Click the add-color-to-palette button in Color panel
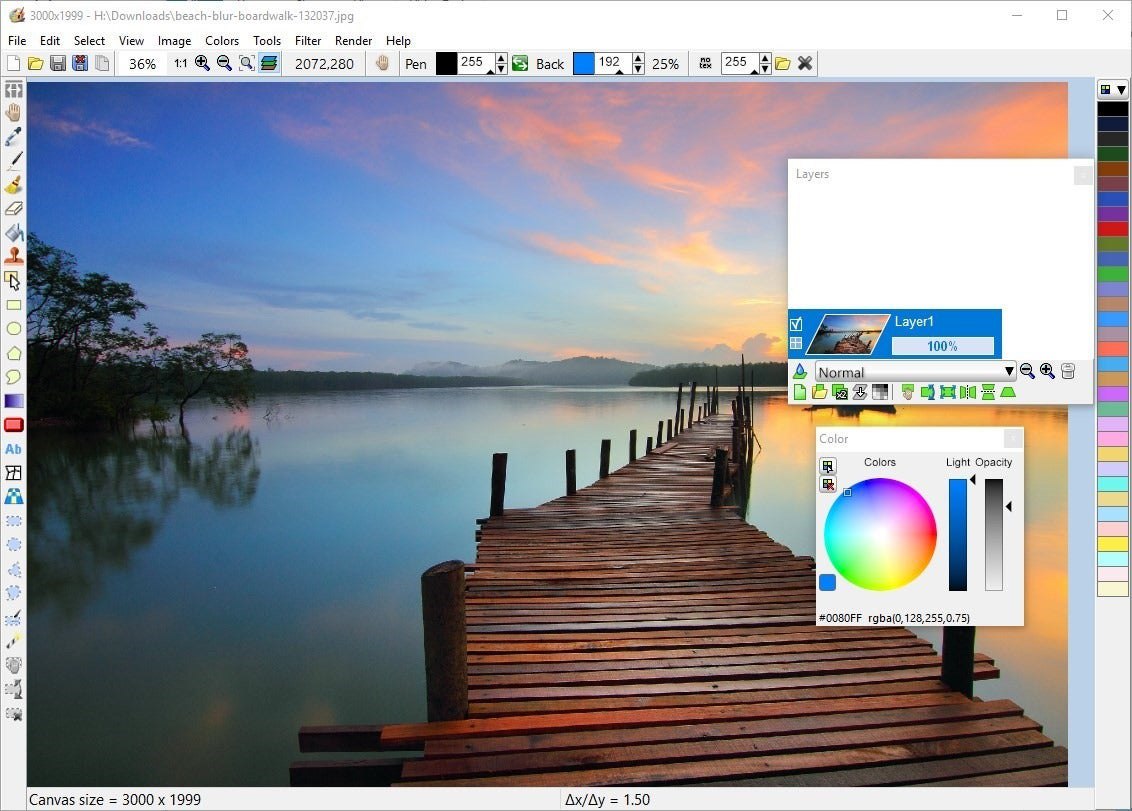This screenshot has width=1132, height=811. 828,466
